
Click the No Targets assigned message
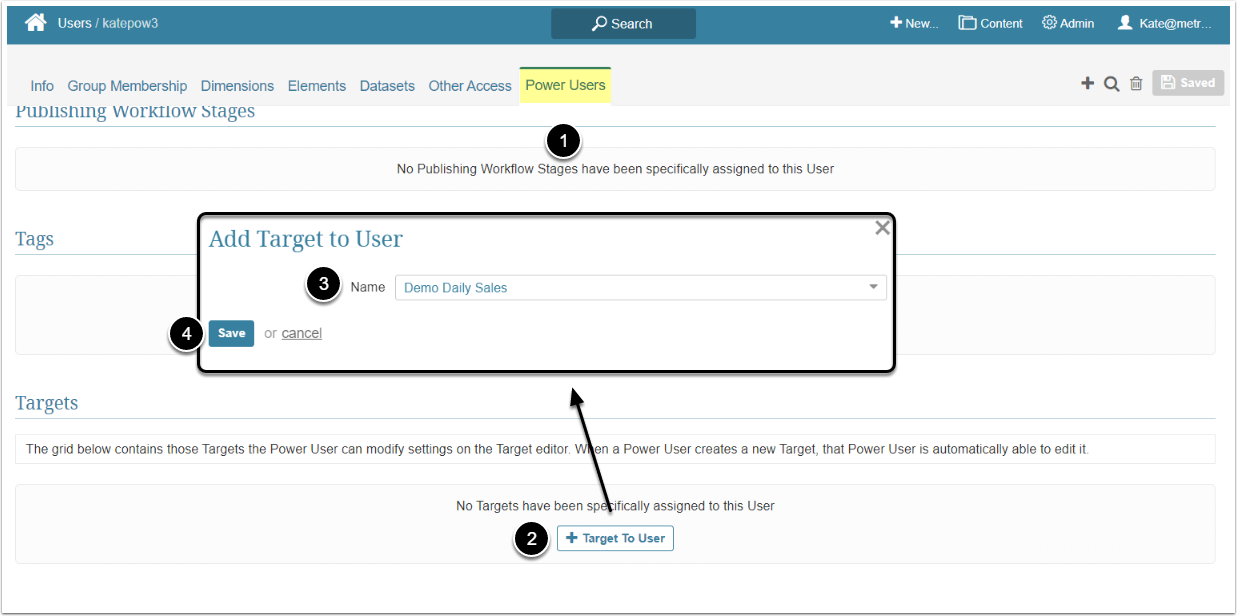[615, 506]
